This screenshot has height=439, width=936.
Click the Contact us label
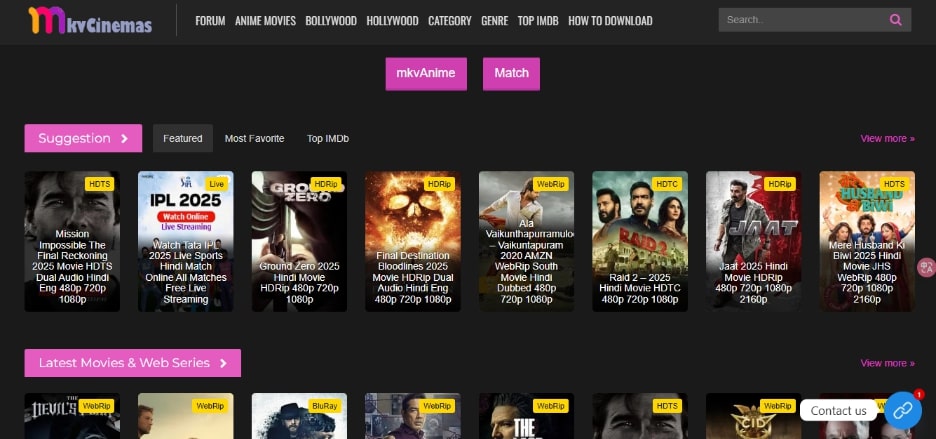tap(839, 410)
